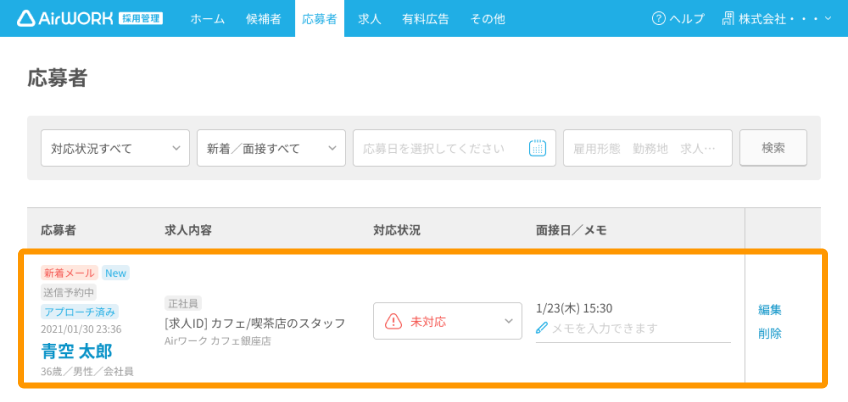Viewport: 848px width, 402px height.
Task: Open the 新着／面接すべて dropdown
Action: [271, 148]
